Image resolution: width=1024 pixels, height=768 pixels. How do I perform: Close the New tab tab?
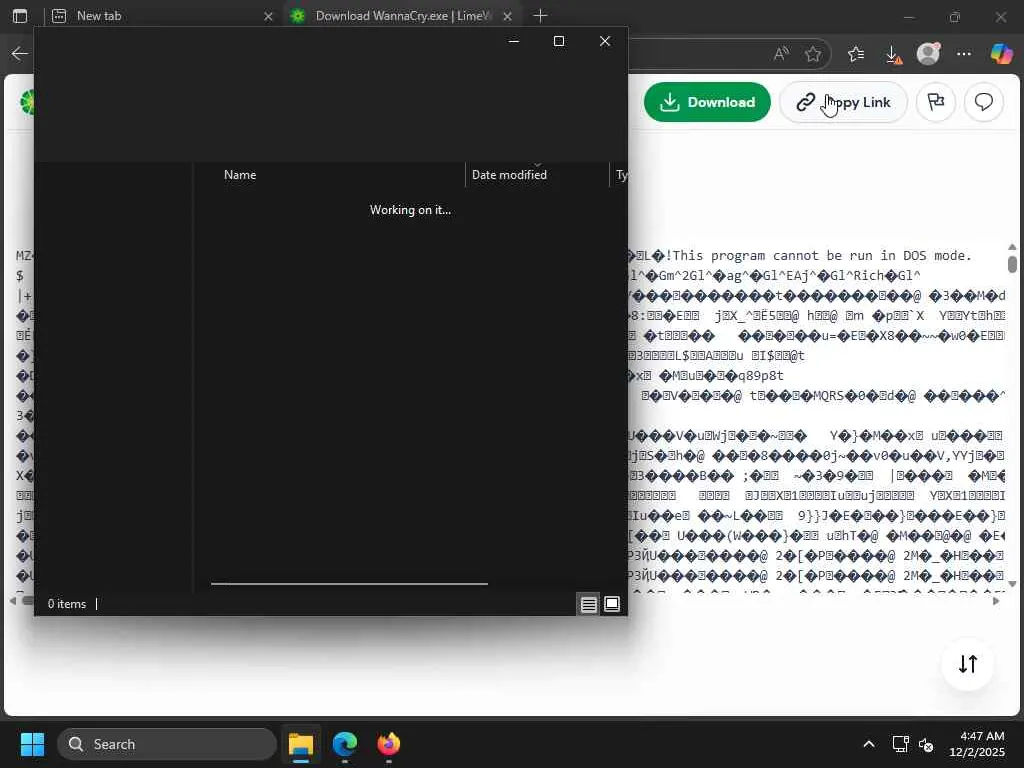pyautogui.click(x=268, y=16)
